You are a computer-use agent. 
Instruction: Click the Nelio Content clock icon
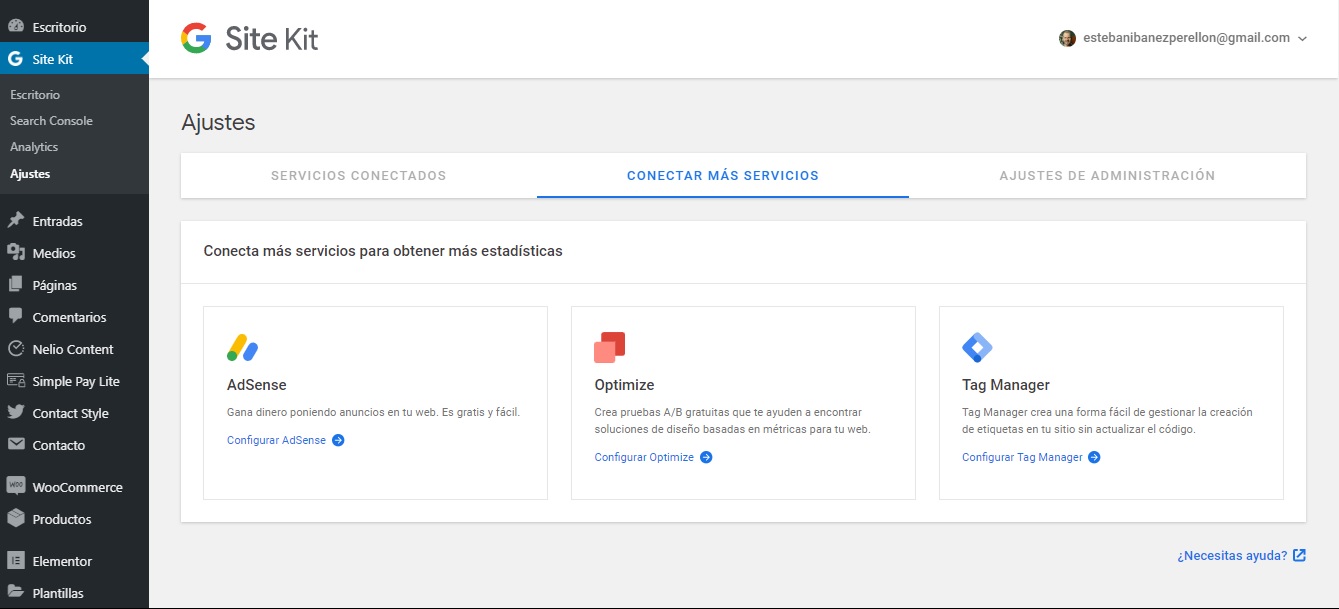pyautogui.click(x=15, y=349)
